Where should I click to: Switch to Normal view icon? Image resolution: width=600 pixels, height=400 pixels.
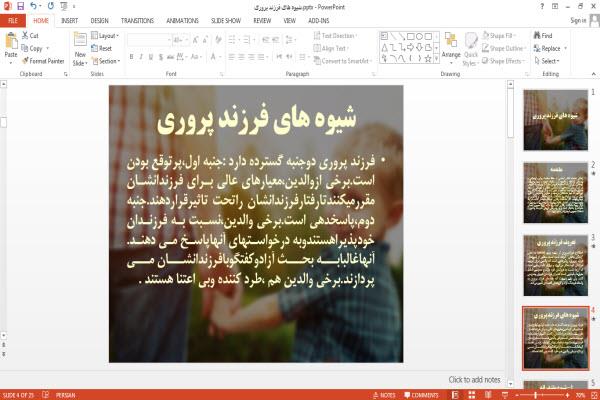point(455,395)
